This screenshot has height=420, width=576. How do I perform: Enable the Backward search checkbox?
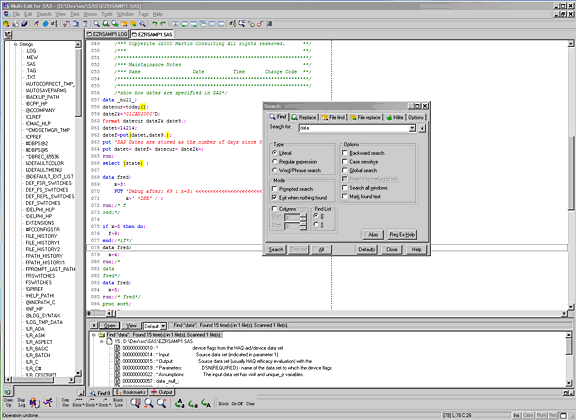pos(345,153)
